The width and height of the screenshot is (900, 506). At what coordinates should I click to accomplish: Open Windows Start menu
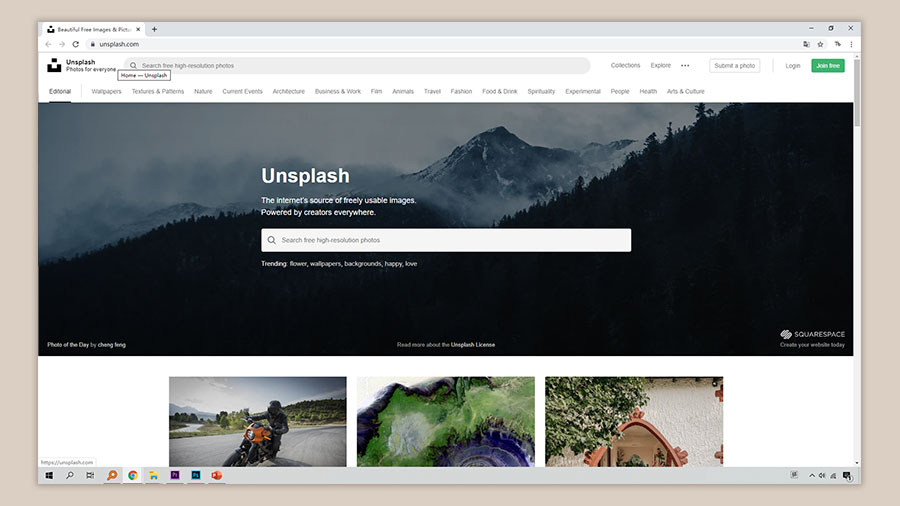pos(49,476)
